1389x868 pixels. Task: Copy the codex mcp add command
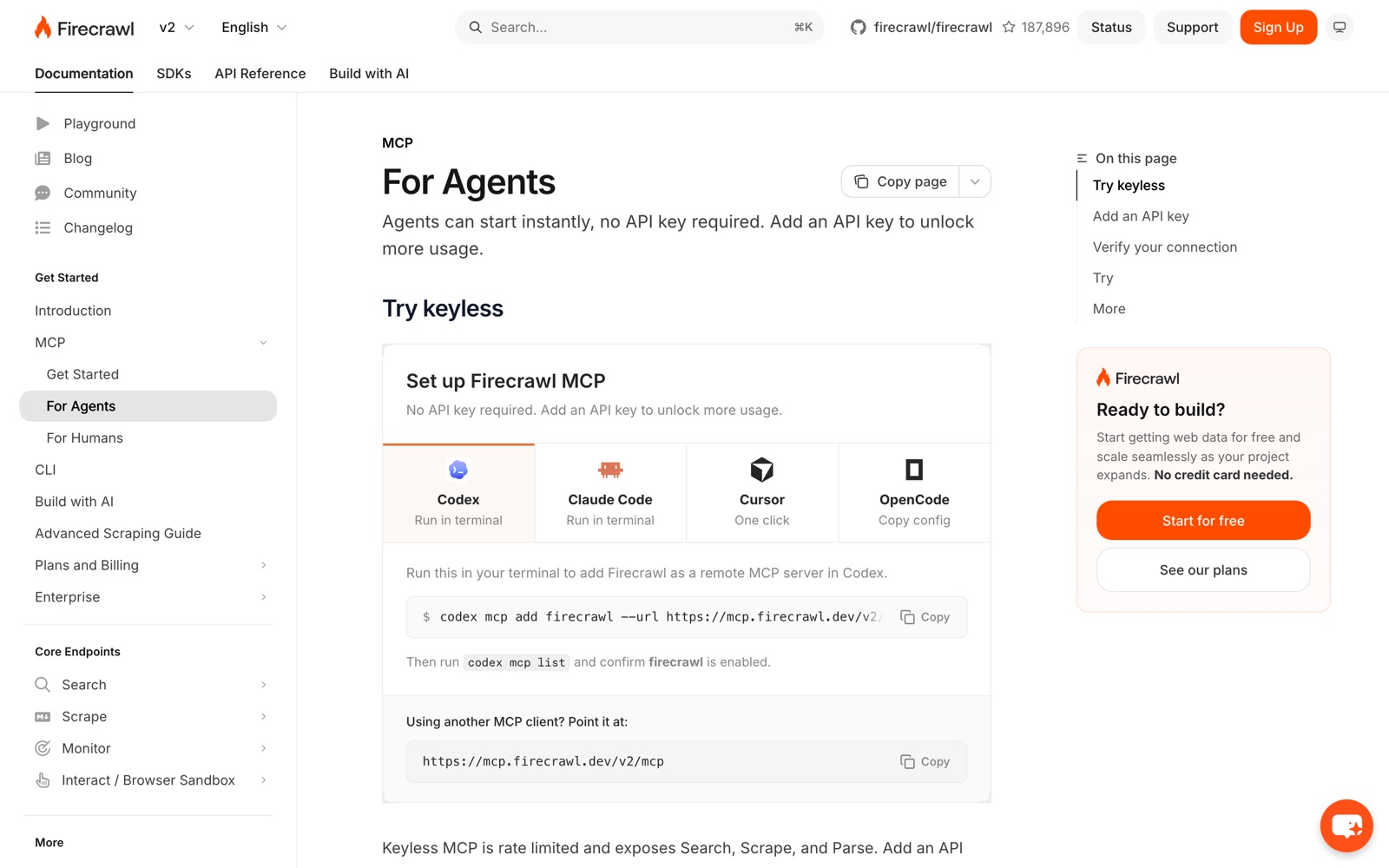click(x=925, y=617)
